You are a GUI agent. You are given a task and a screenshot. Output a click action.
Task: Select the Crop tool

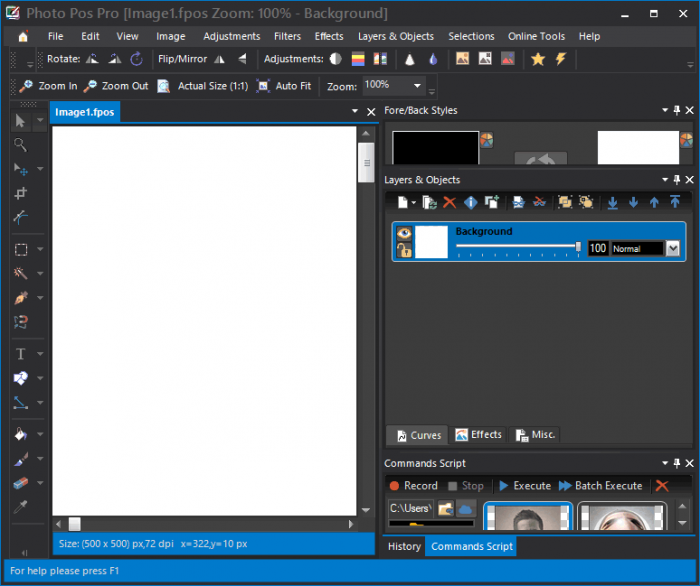click(20, 193)
